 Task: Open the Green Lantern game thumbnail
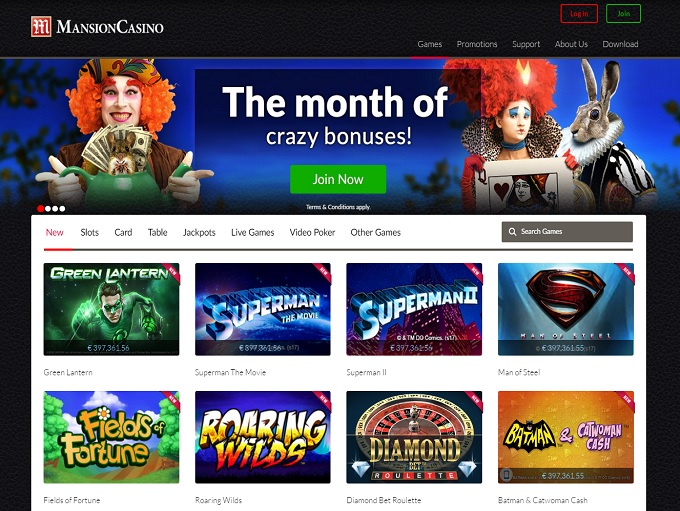pos(111,309)
